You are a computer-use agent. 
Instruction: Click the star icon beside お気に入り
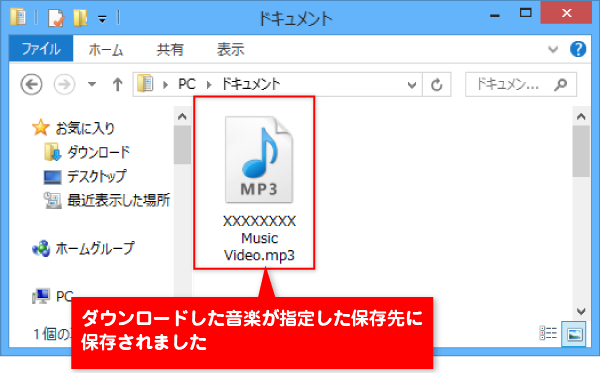pyautogui.click(x=41, y=127)
